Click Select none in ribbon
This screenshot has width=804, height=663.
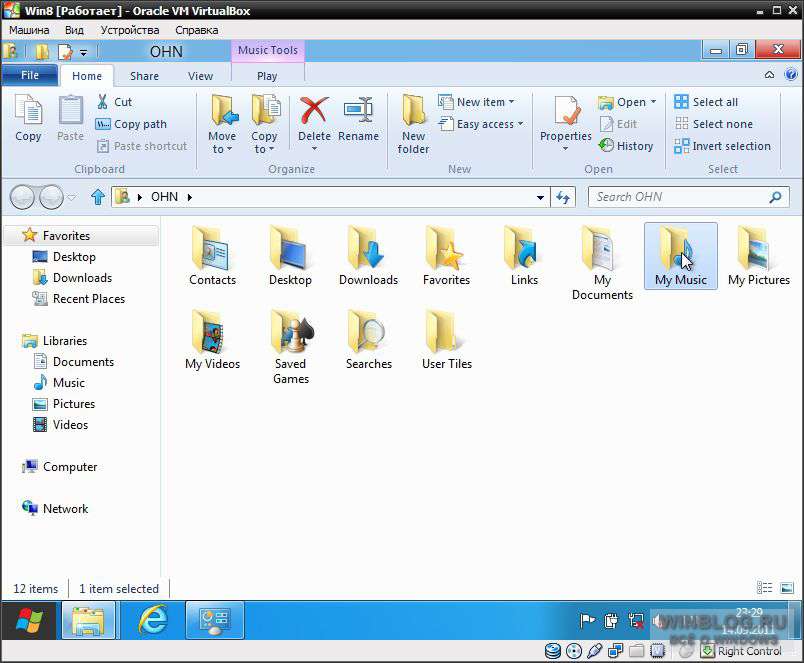pyautogui.click(x=714, y=124)
